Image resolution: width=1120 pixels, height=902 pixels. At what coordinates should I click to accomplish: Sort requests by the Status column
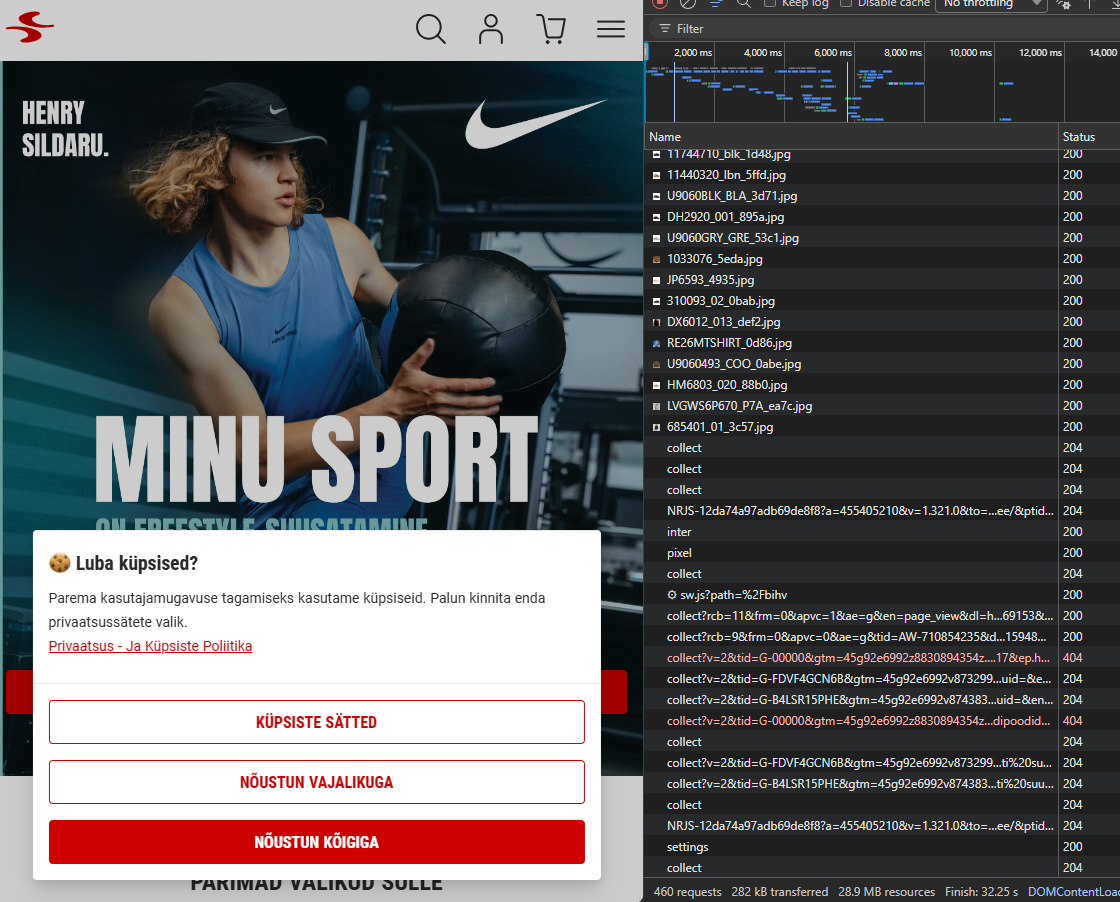(1089, 136)
